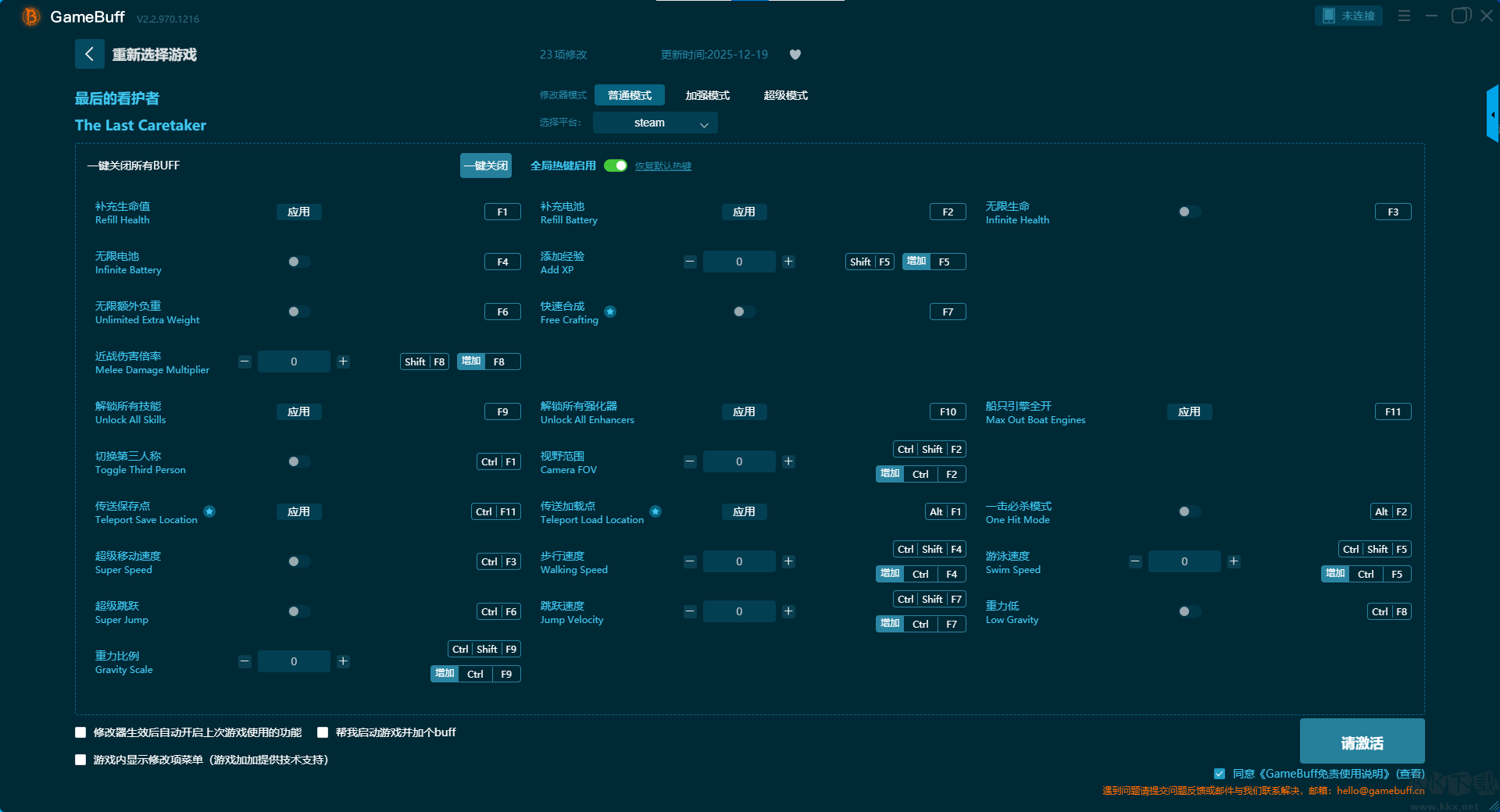Increase Jump Velocity with plus

(788, 611)
